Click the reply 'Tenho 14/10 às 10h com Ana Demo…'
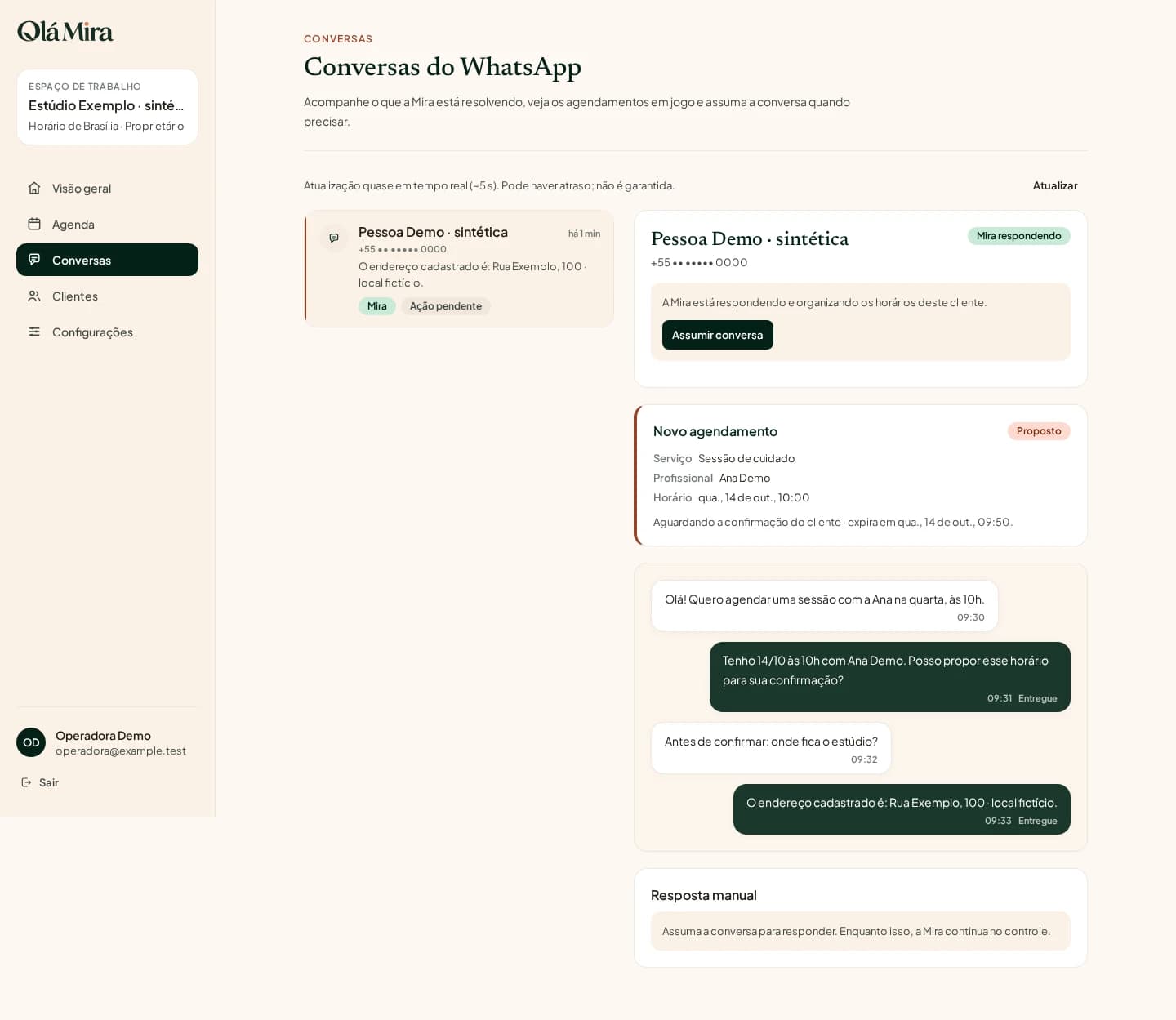The image size is (1176, 1020). (x=890, y=677)
